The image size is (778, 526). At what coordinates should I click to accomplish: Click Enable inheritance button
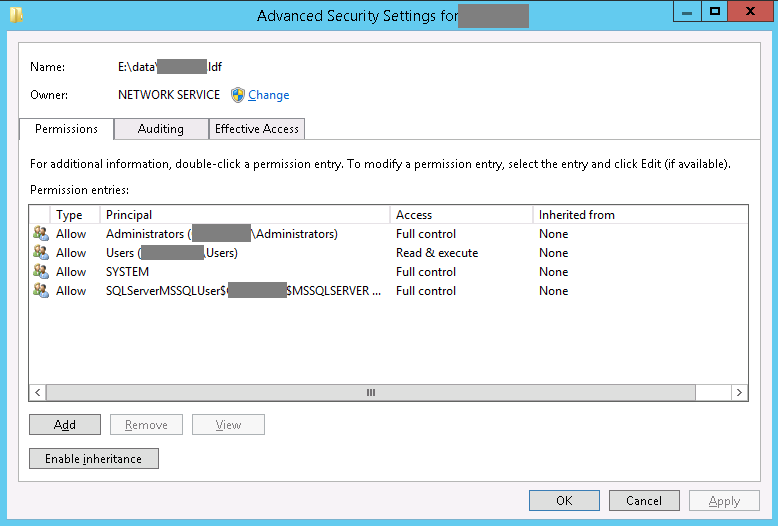pos(94,459)
